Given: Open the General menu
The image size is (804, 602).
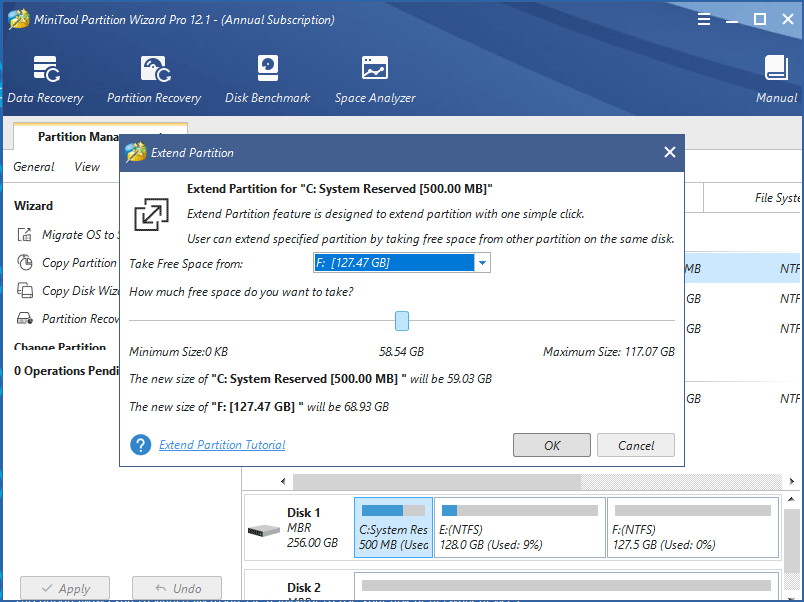Looking at the screenshot, I should click(x=33, y=167).
